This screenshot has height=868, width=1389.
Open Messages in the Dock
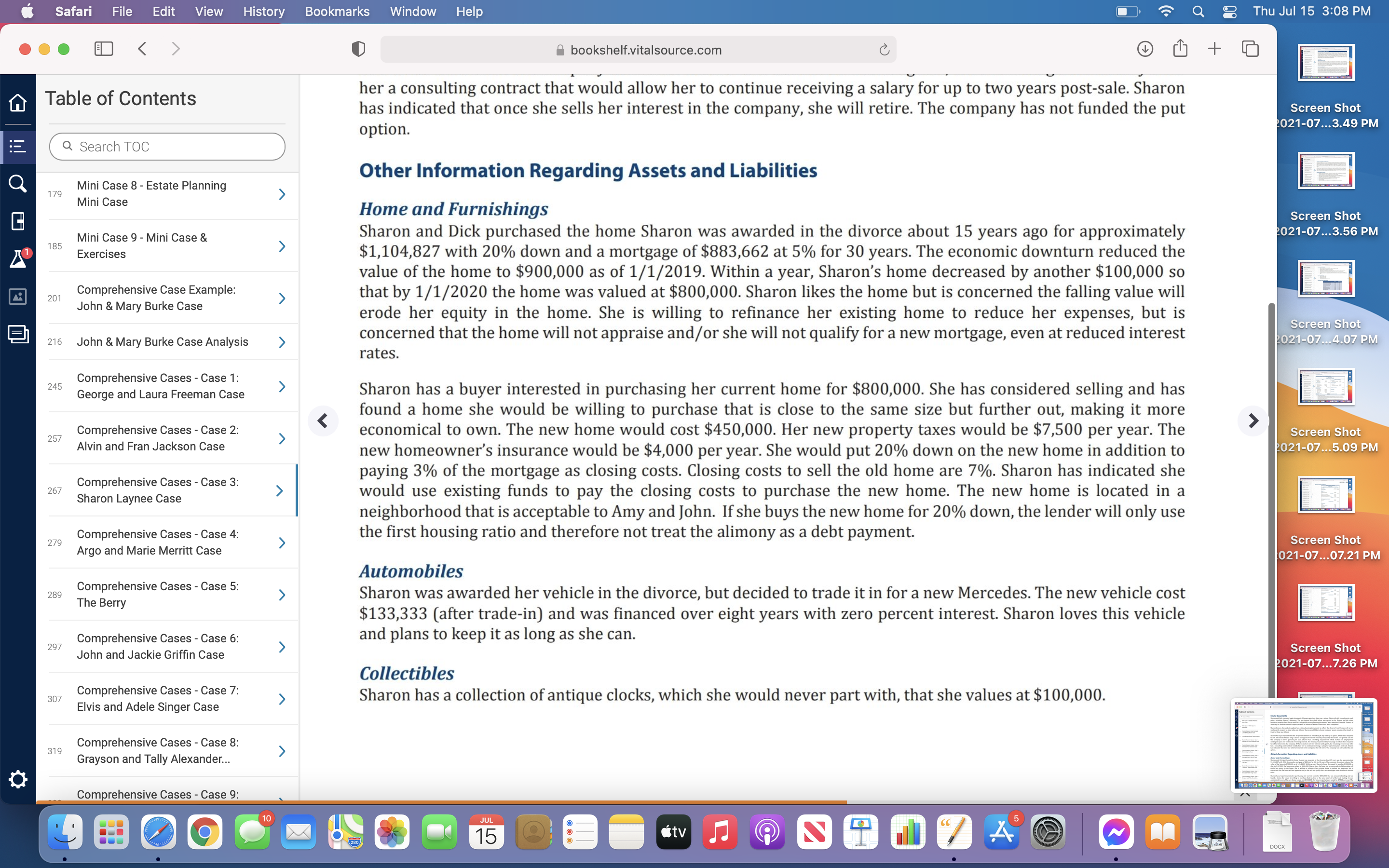[x=252, y=832]
